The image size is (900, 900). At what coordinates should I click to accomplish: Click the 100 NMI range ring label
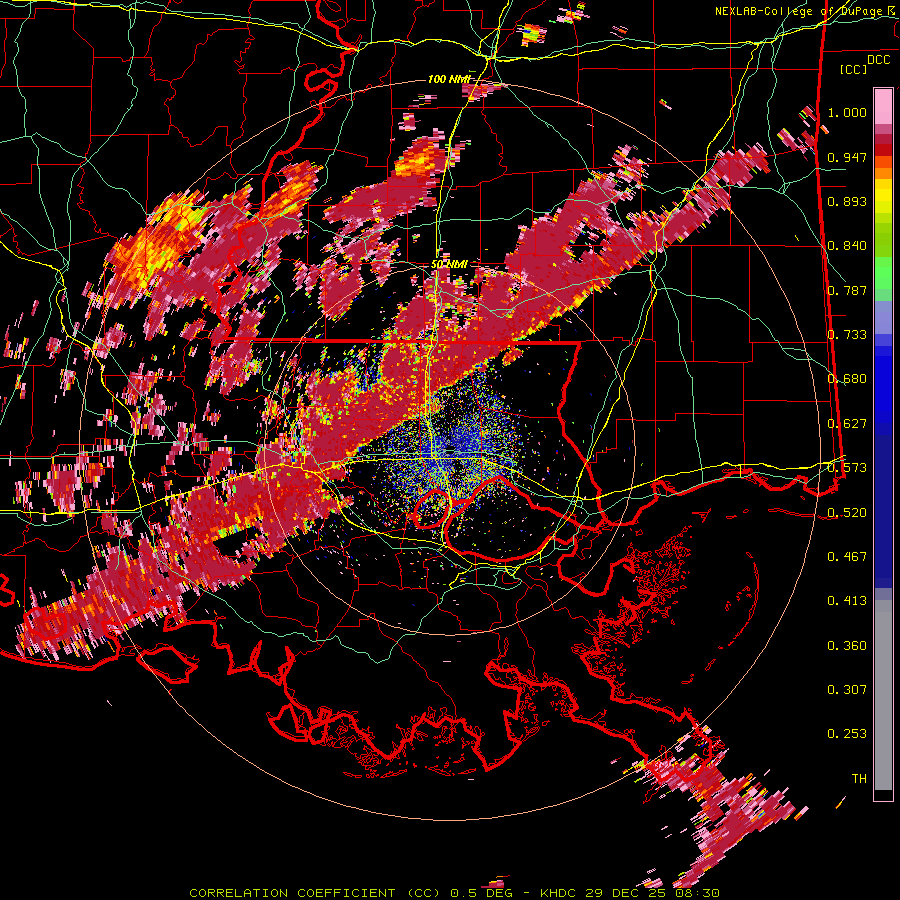coord(448,79)
